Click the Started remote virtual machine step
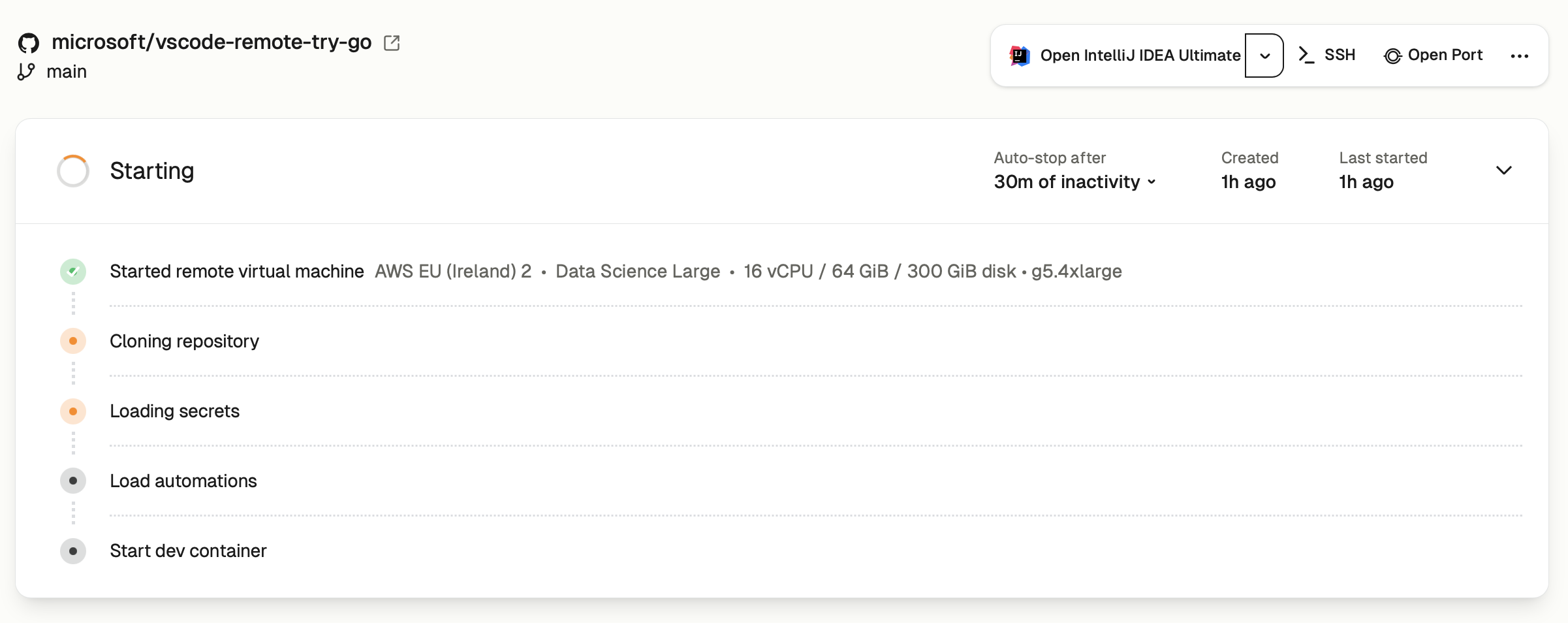 point(237,272)
